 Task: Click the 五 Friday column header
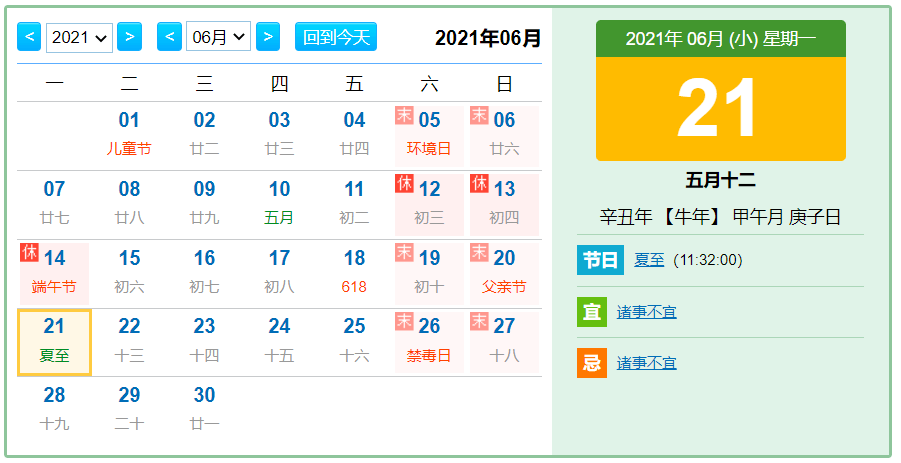point(354,84)
